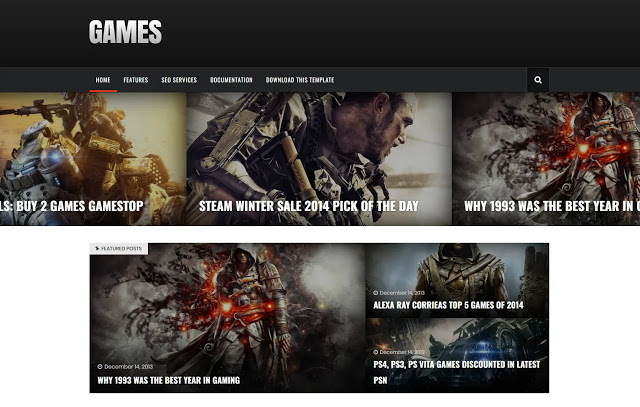Viewport: 640px width, 407px height.
Task: Click the hooded archer thumbnail image
Action: 457,280
